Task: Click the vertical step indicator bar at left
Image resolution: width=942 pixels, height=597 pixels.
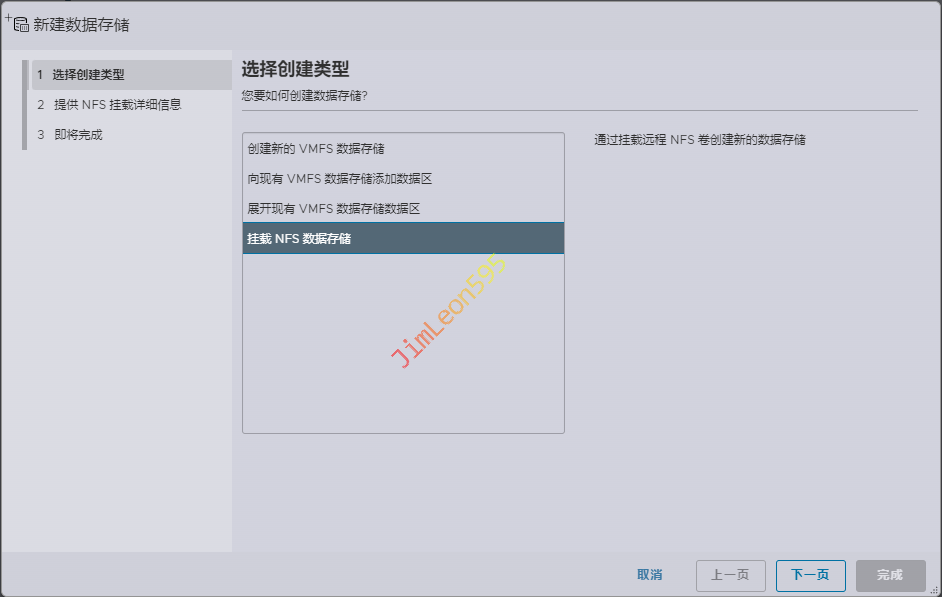Action: [x=25, y=105]
